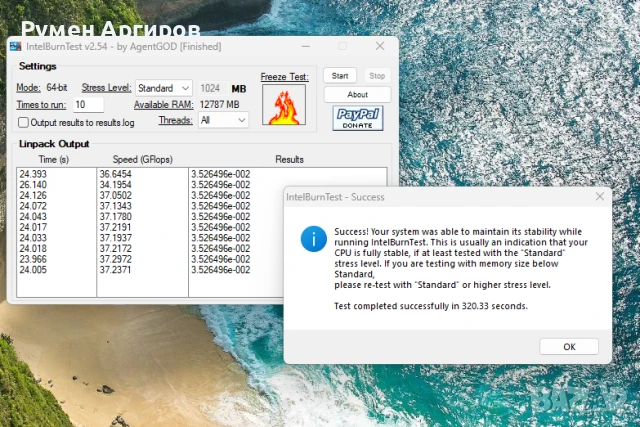Click the Freeze Test flame icon

(x=284, y=104)
